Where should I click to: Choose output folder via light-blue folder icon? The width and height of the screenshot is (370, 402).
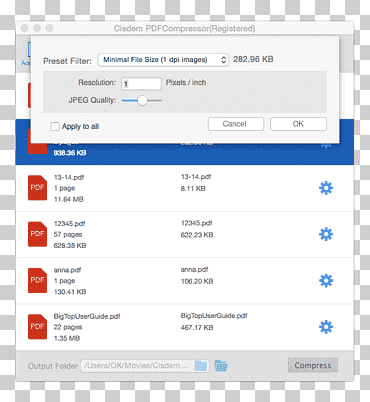[x=201, y=366]
